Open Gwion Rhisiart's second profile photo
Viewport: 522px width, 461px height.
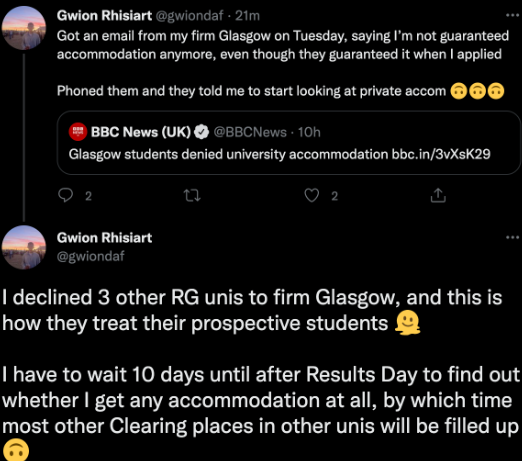tap(24, 247)
